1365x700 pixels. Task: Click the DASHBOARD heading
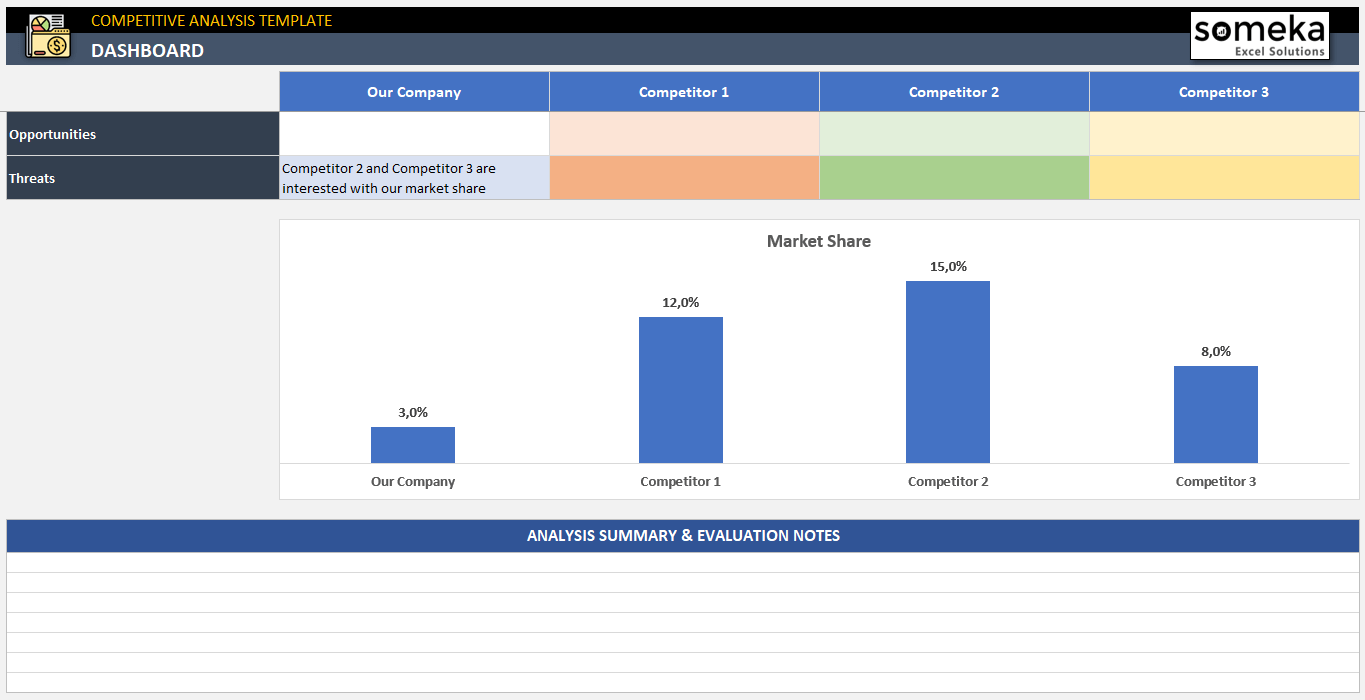pyautogui.click(x=147, y=50)
